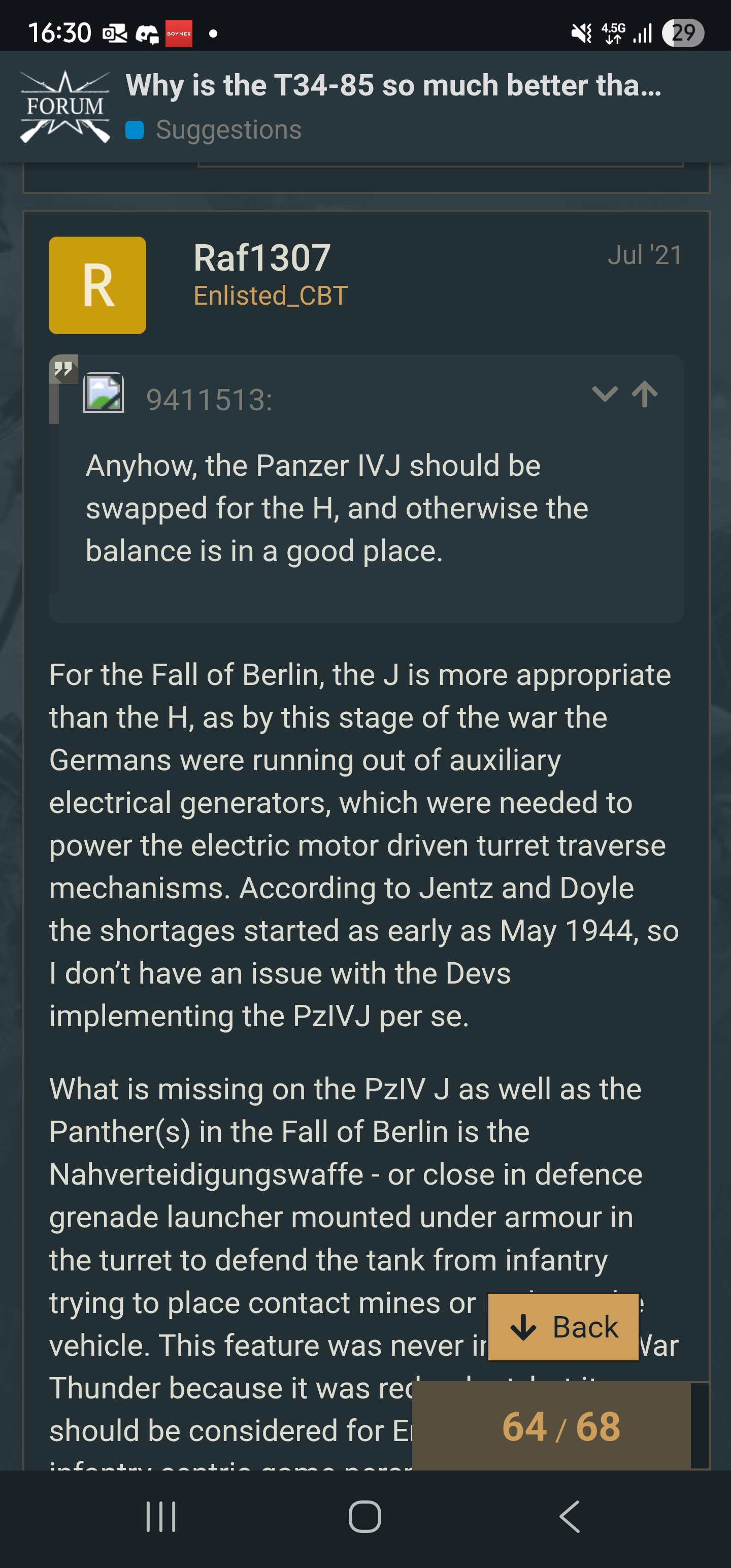Viewport: 731px width, 1568px height.
Task: Click the quoted user's broken avatar image
Action: point(104,393)
